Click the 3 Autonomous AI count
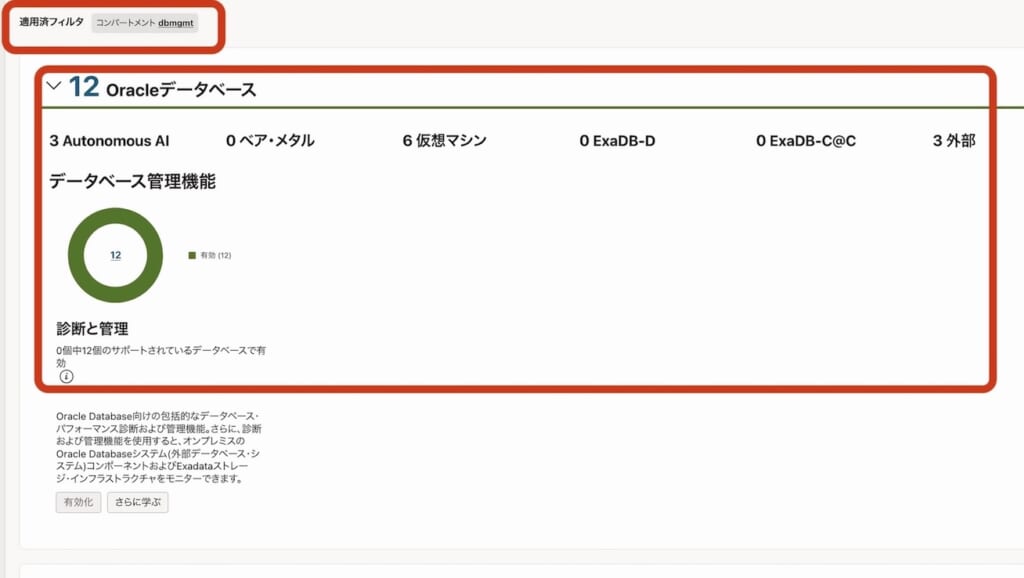This screenshot has width=1024, height=578. tap(109, 141)
